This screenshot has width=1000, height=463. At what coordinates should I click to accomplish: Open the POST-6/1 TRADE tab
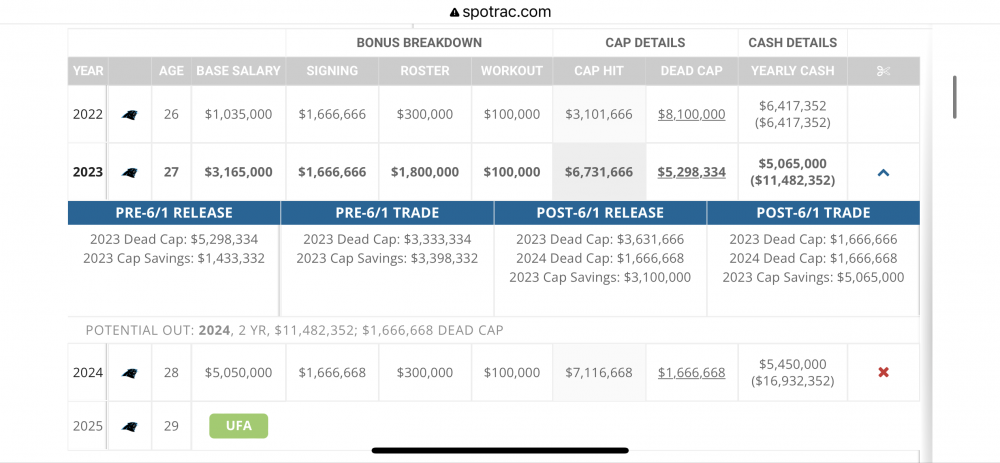pos(813,213)
